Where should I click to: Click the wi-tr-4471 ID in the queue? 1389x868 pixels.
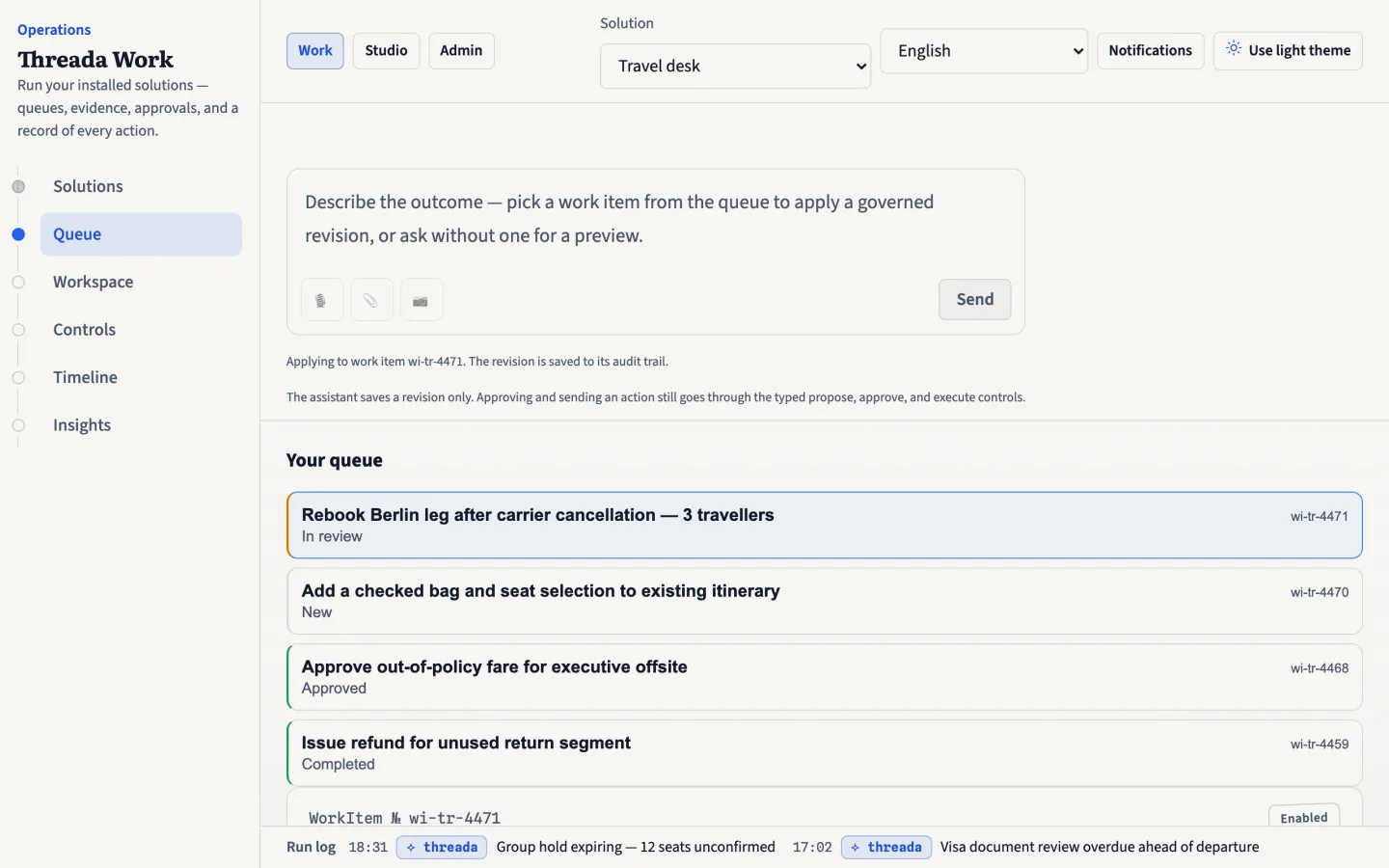[x=1319, y=516]
